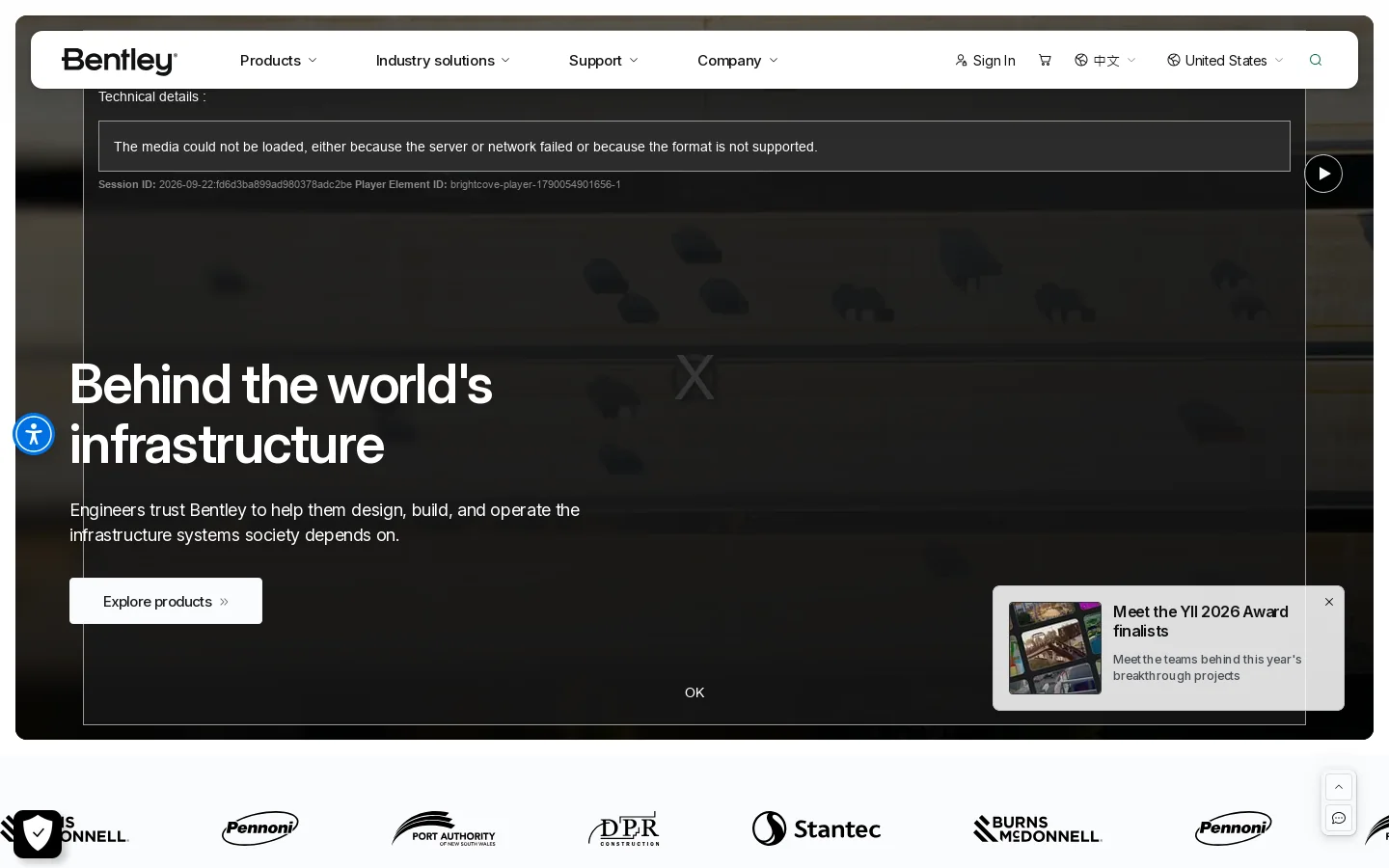Click the Stantec logo
The image size is (1389, 868).
816,828
